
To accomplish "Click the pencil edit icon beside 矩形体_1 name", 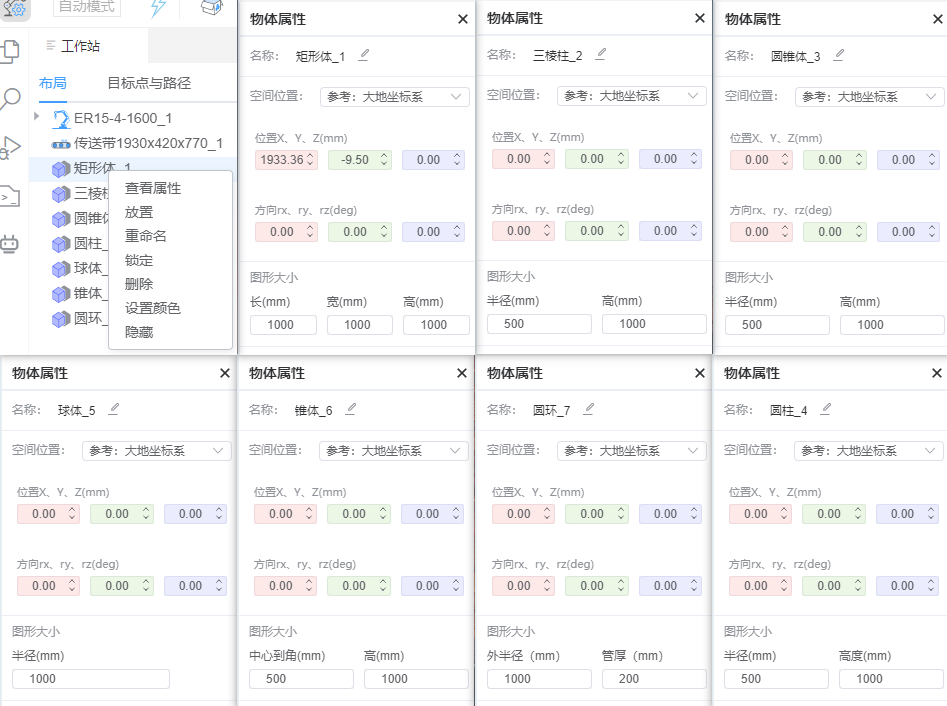I will [363, 55].
